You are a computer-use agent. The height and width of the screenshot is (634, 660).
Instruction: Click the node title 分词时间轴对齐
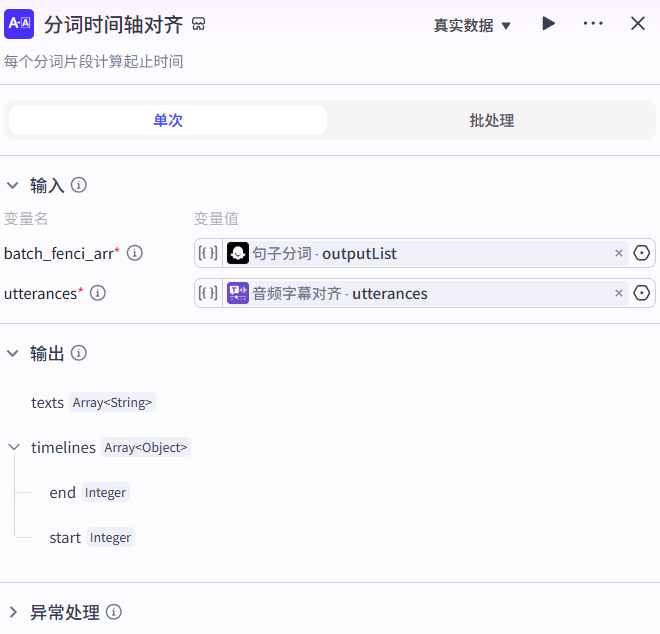114,24
